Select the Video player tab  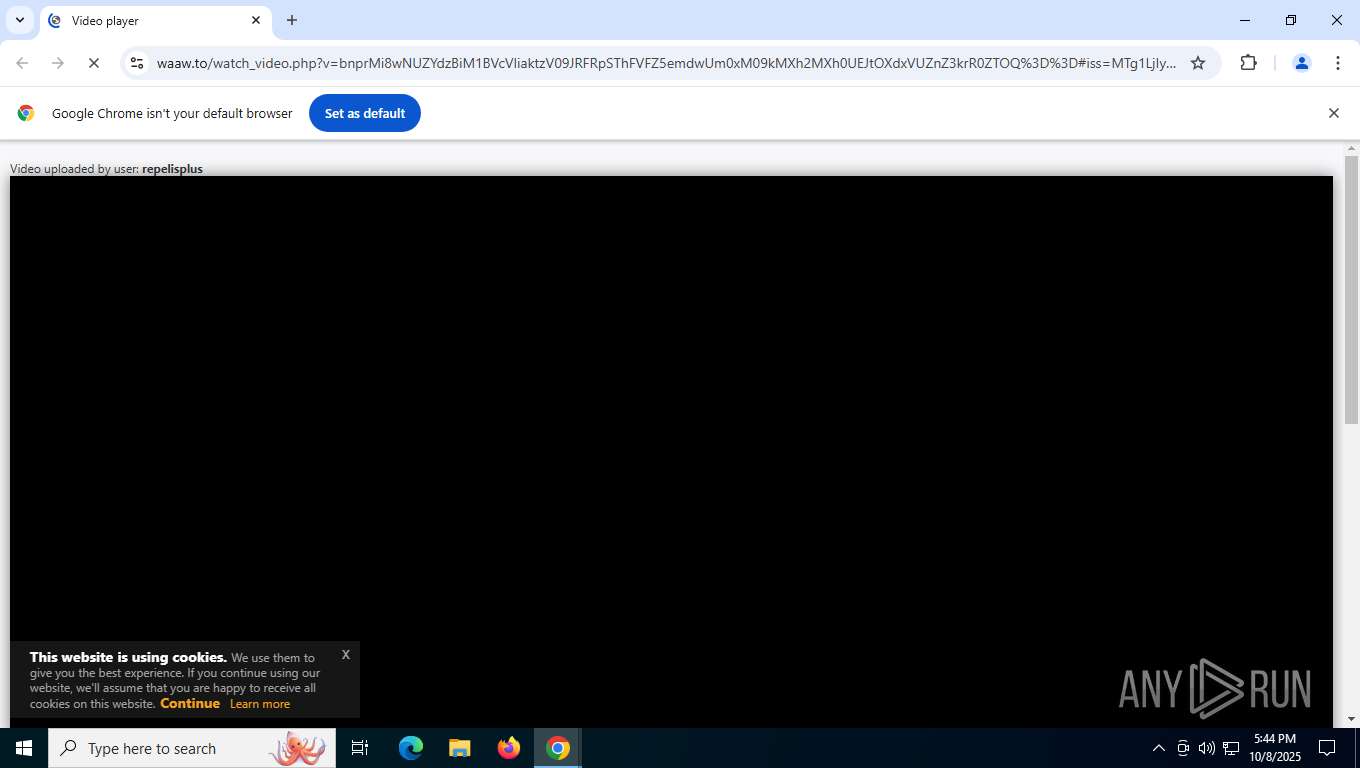(155, 21)
